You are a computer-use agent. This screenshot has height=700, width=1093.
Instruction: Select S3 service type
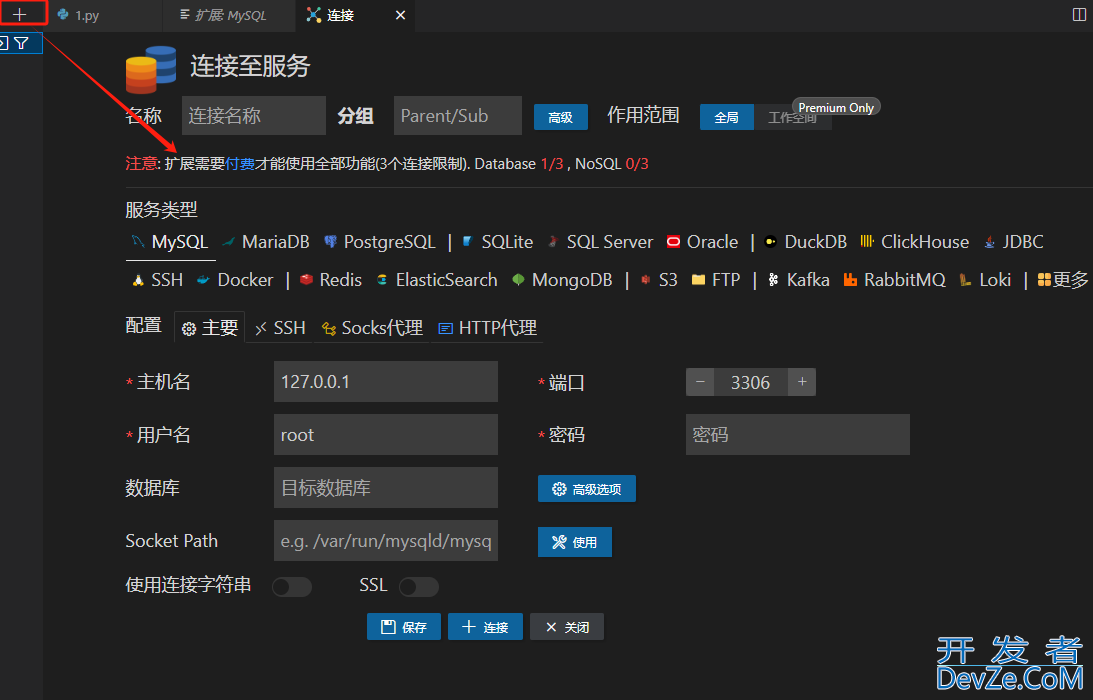click(x=659, y=280)
